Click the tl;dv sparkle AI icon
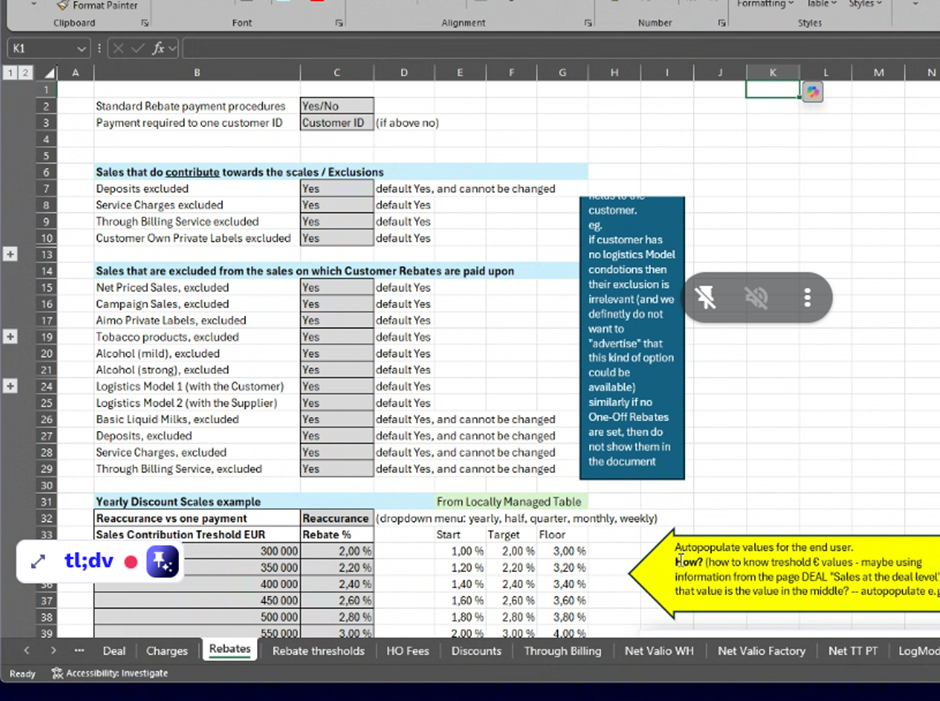940x701 pixels. coord(163,562)
